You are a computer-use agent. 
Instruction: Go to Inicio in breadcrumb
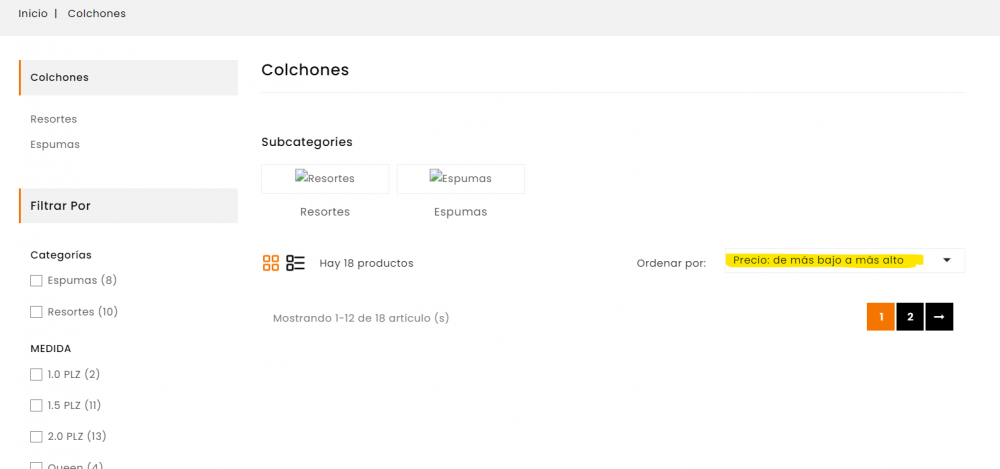pos(33,14)
